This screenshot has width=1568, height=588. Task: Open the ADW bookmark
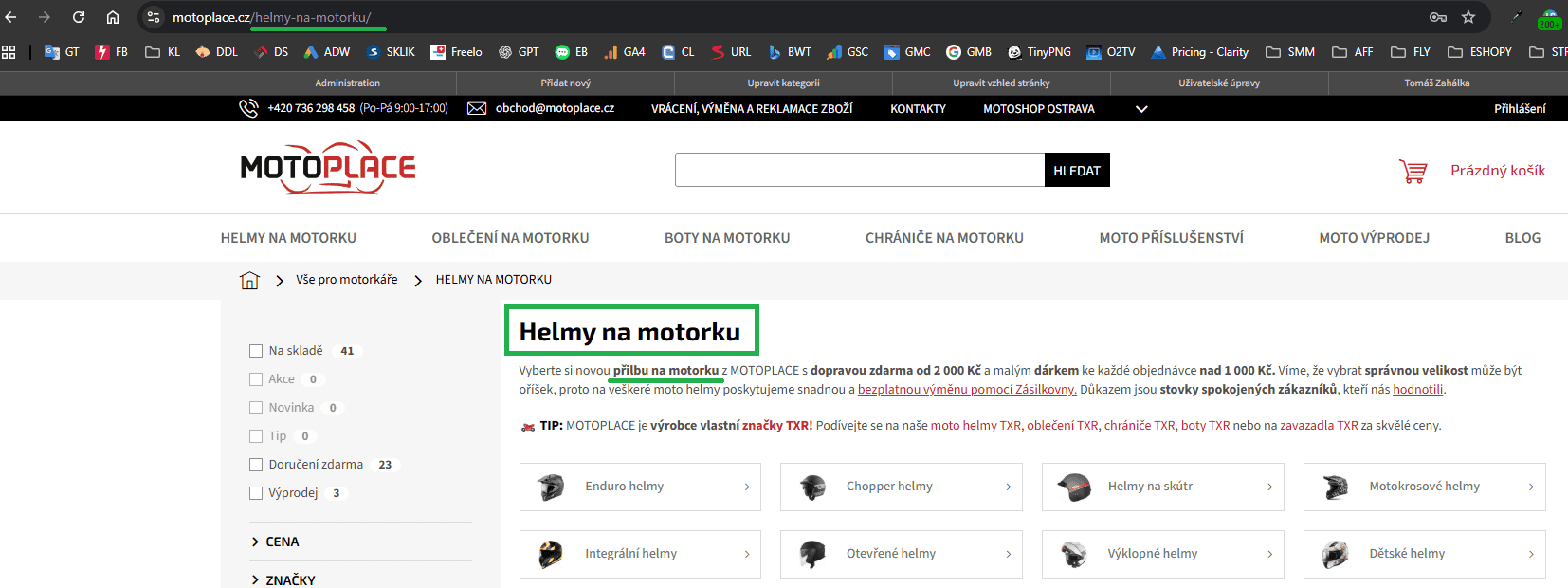[326, 52]
